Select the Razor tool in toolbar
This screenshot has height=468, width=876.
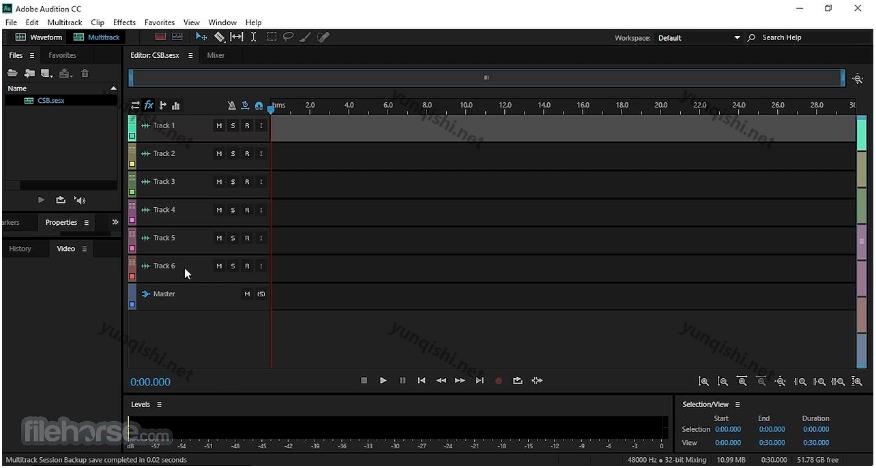point(220,37)
